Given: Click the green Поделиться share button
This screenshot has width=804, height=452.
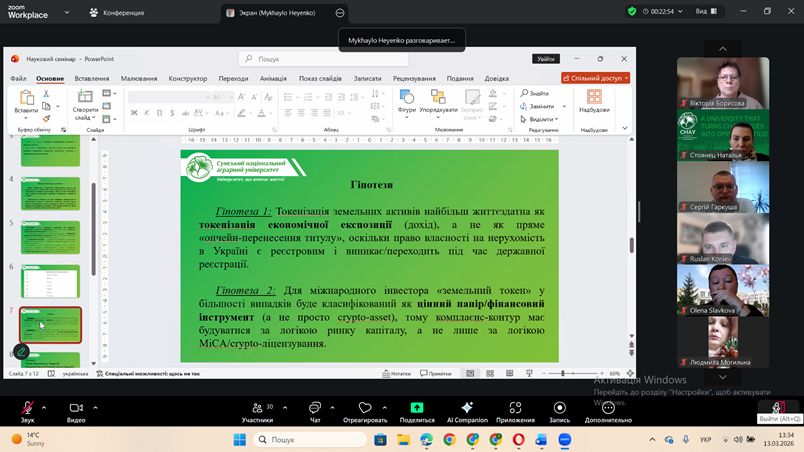Looking at the screenshot, I should click(x=417, y=408).
